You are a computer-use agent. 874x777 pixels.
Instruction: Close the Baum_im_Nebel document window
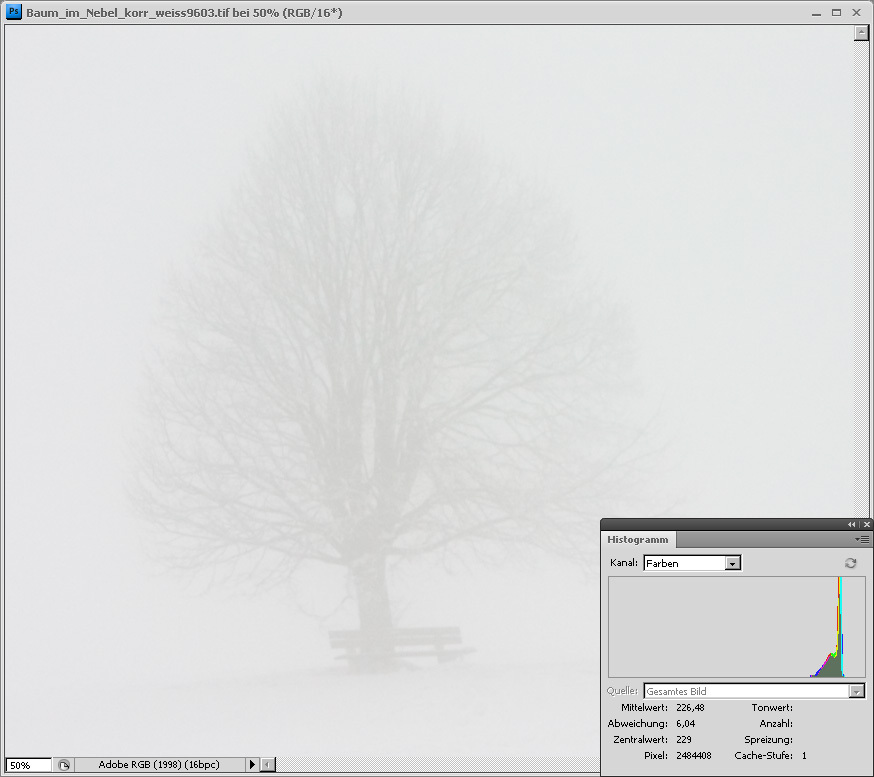(x=857, y=12)
